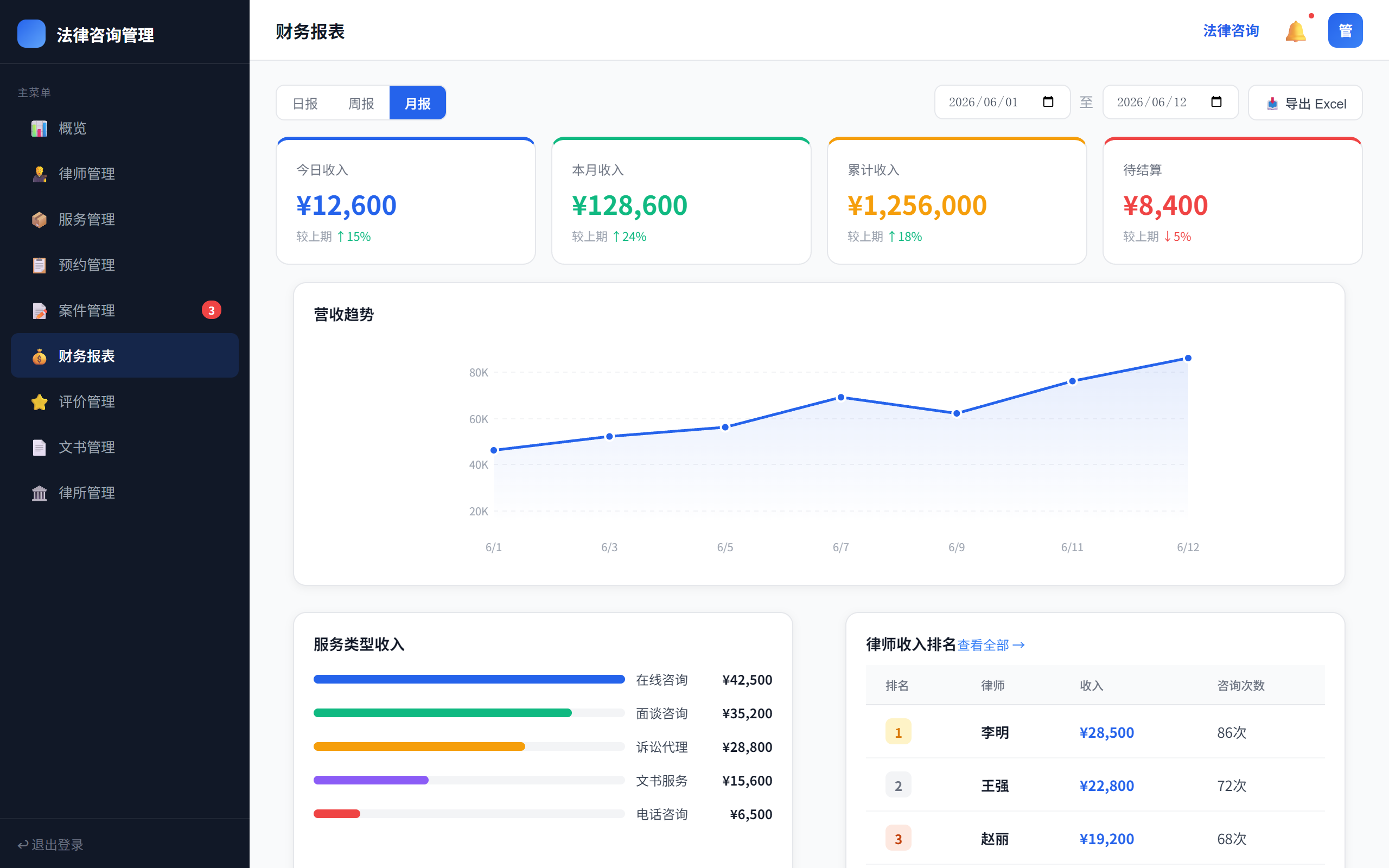Click the 6/7 data point on chart
This screenshot has height=868, width=1389.
tap(841, 397)
